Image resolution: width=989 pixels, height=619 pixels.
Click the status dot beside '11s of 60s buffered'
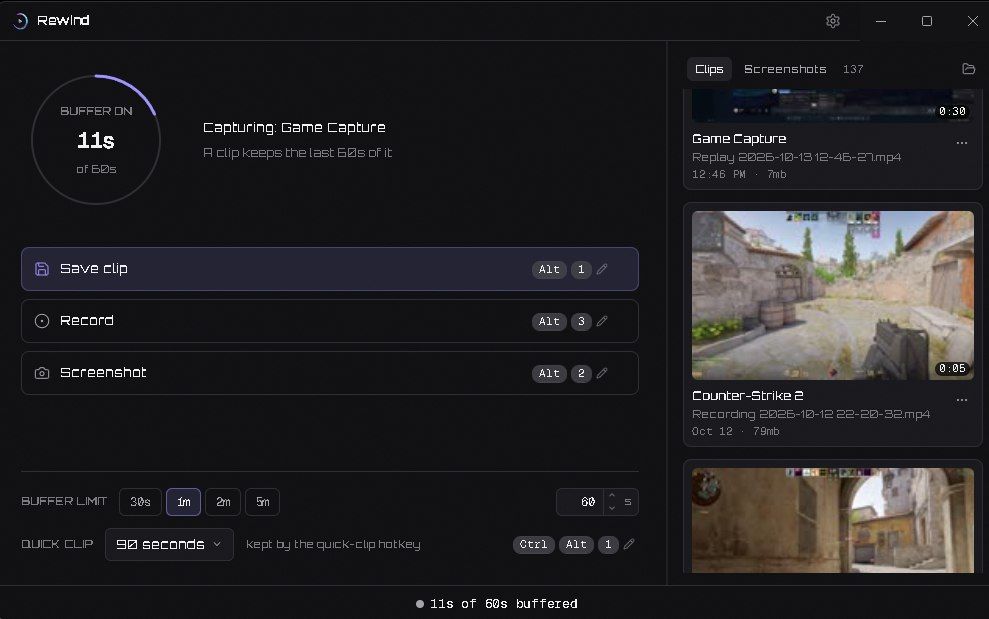click(420, 604)
